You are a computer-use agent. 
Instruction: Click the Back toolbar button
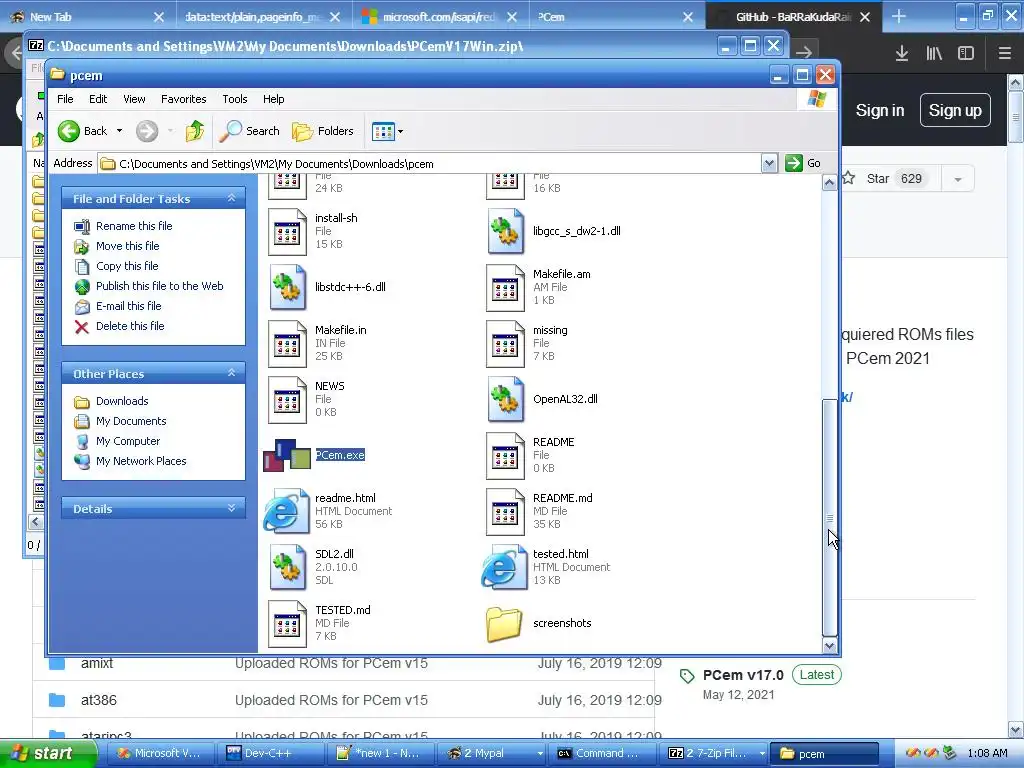tap(82, 131)
